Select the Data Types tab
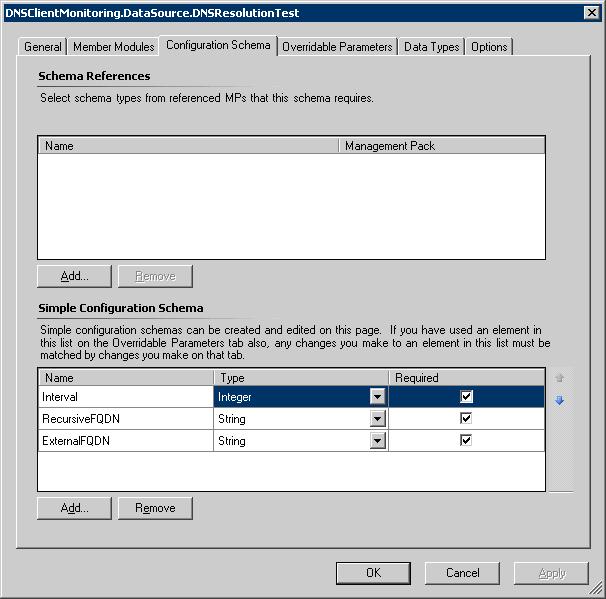 coord(432,47)
